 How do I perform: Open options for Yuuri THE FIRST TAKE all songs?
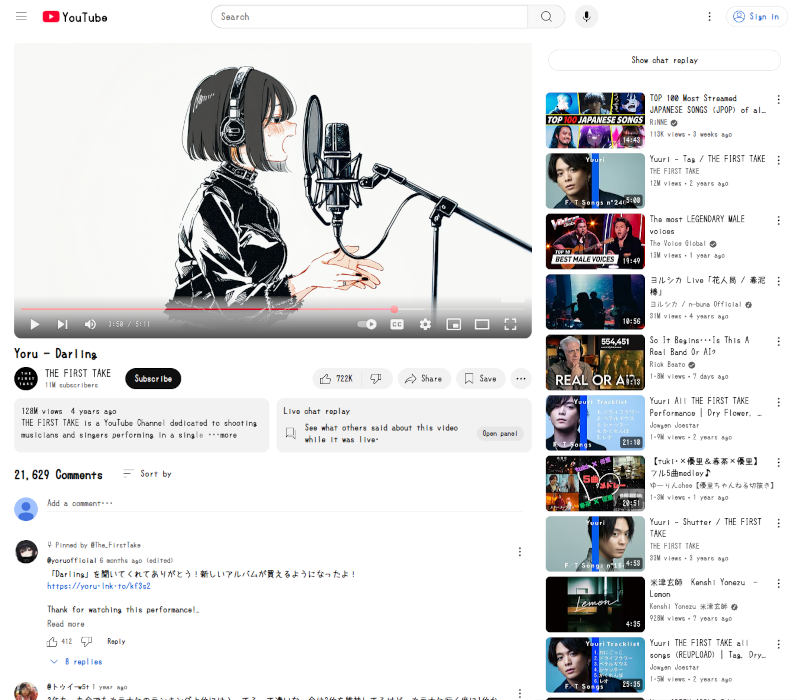click(778, 644)
